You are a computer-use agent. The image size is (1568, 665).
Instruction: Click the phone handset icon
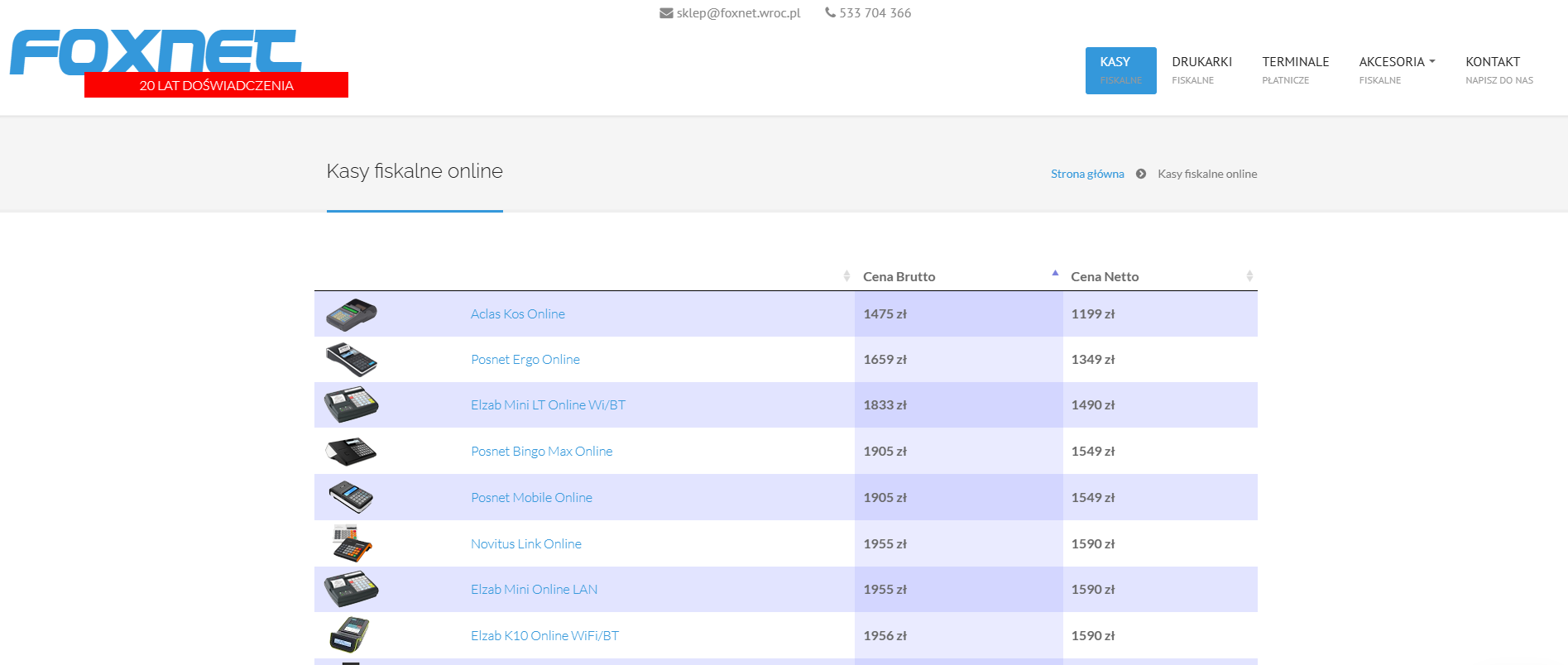click(830, 12)
